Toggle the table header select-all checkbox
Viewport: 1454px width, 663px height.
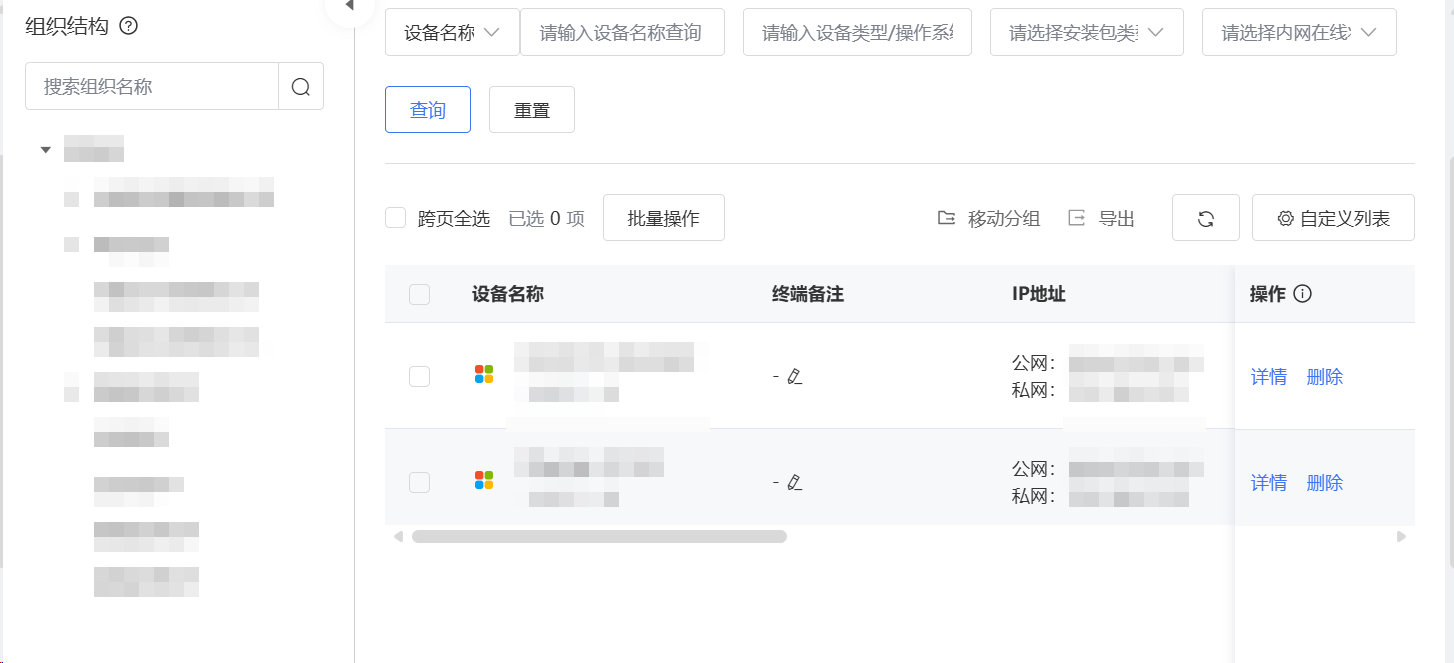tap(419, 294)
